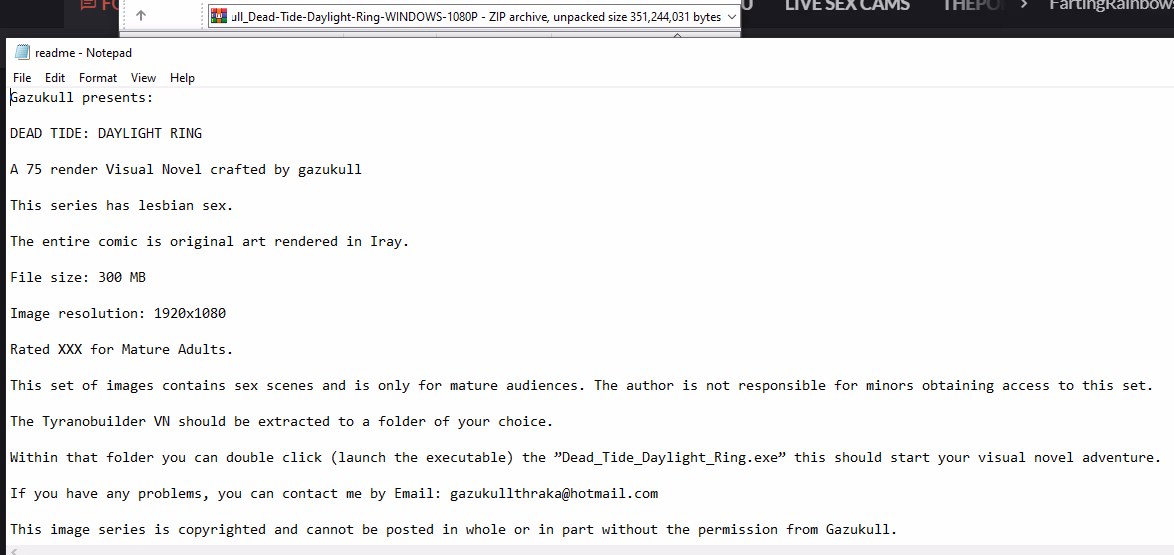The image size is (1174, 555).
Task: Click the FartingRainbow username link
Action: (x=1112, y=5)
